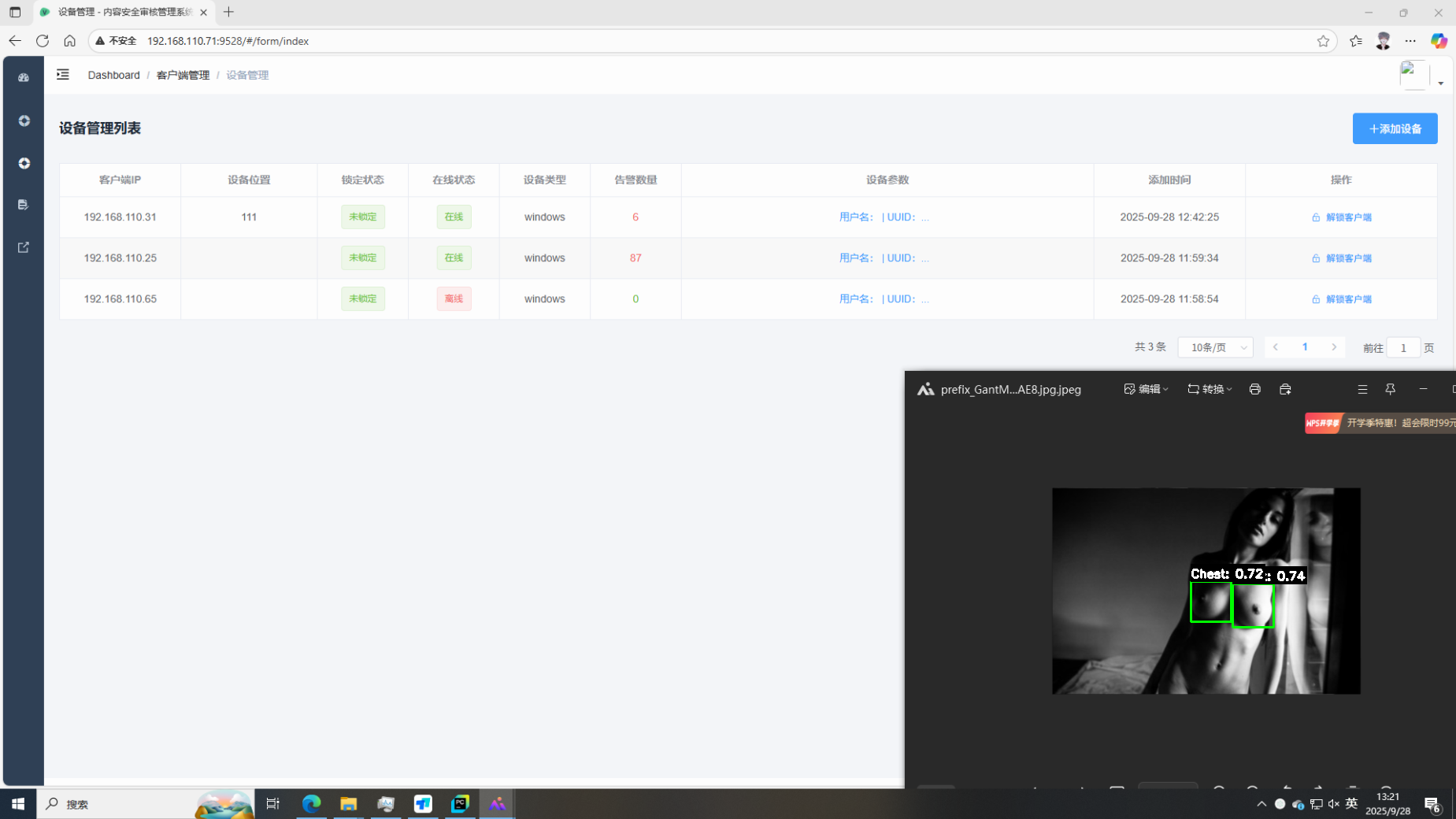Toggle the sidebar collapse hamburger icon

click(x=63, y=75)
